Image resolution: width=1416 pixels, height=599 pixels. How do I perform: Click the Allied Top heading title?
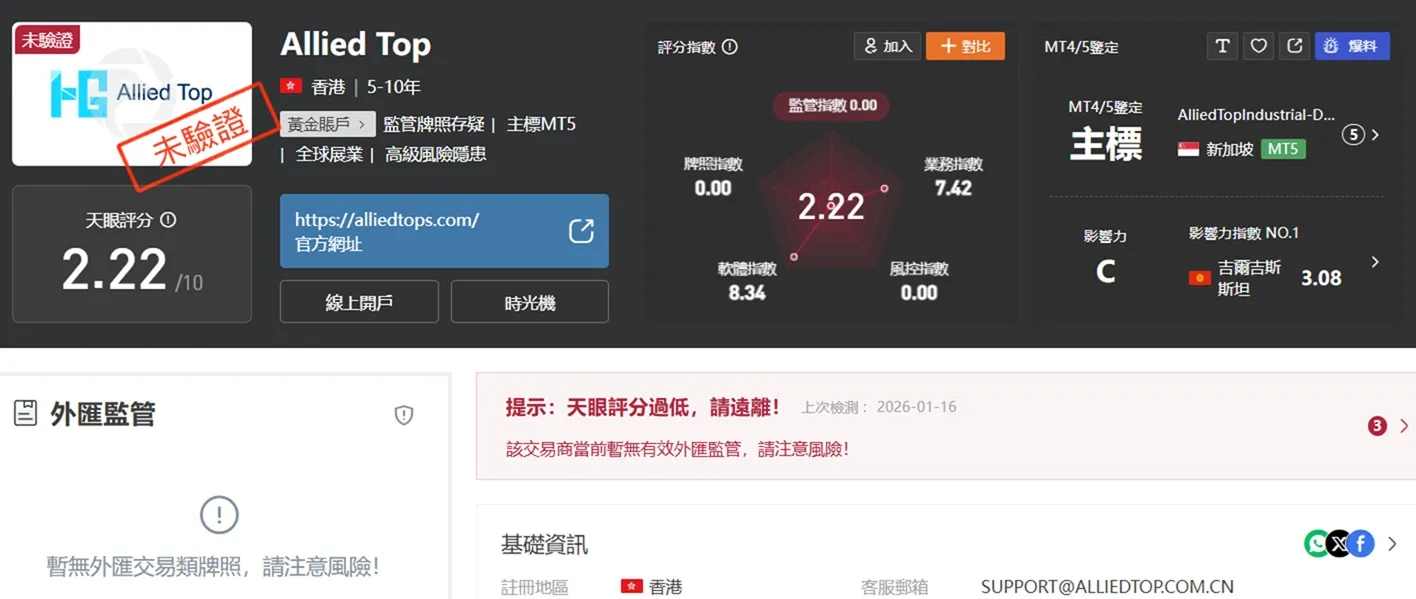click(356, 45)
